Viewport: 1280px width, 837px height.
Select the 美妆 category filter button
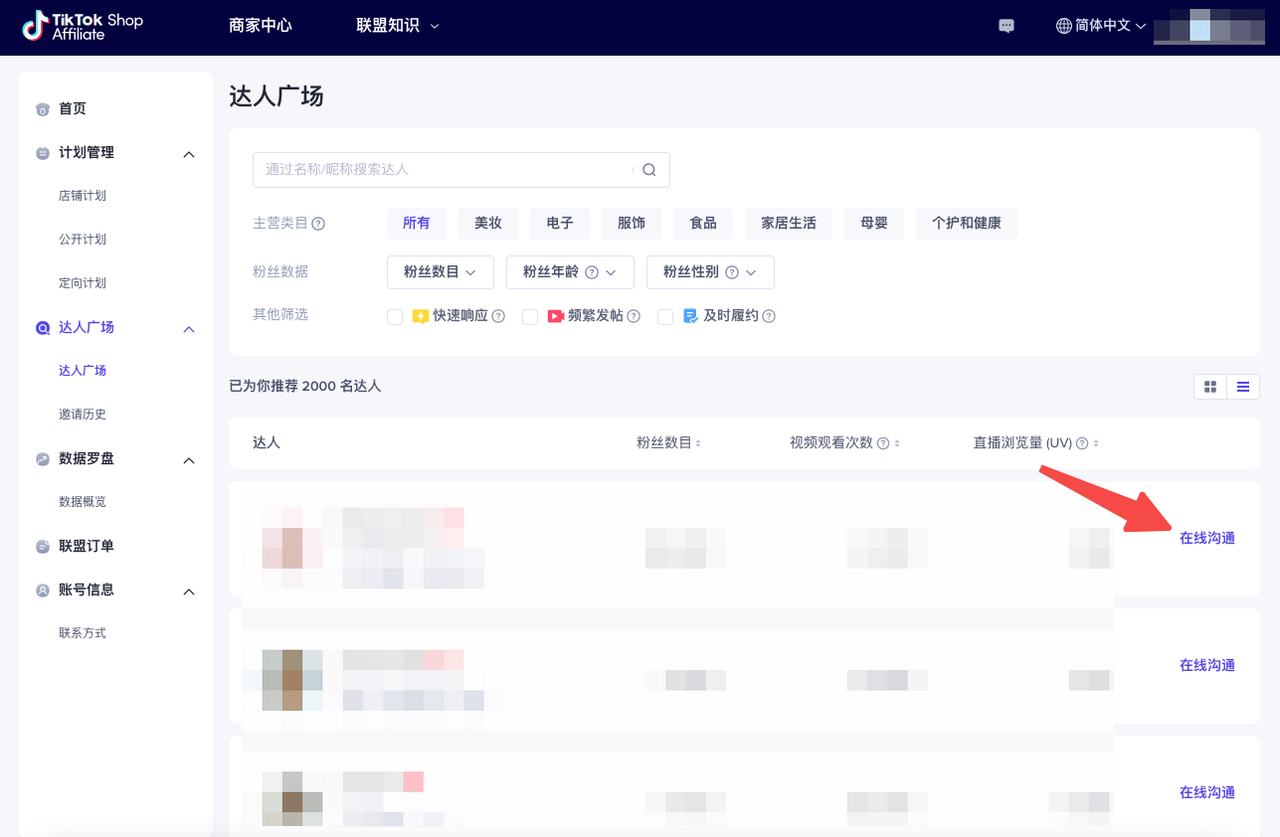tap(488, 223)
